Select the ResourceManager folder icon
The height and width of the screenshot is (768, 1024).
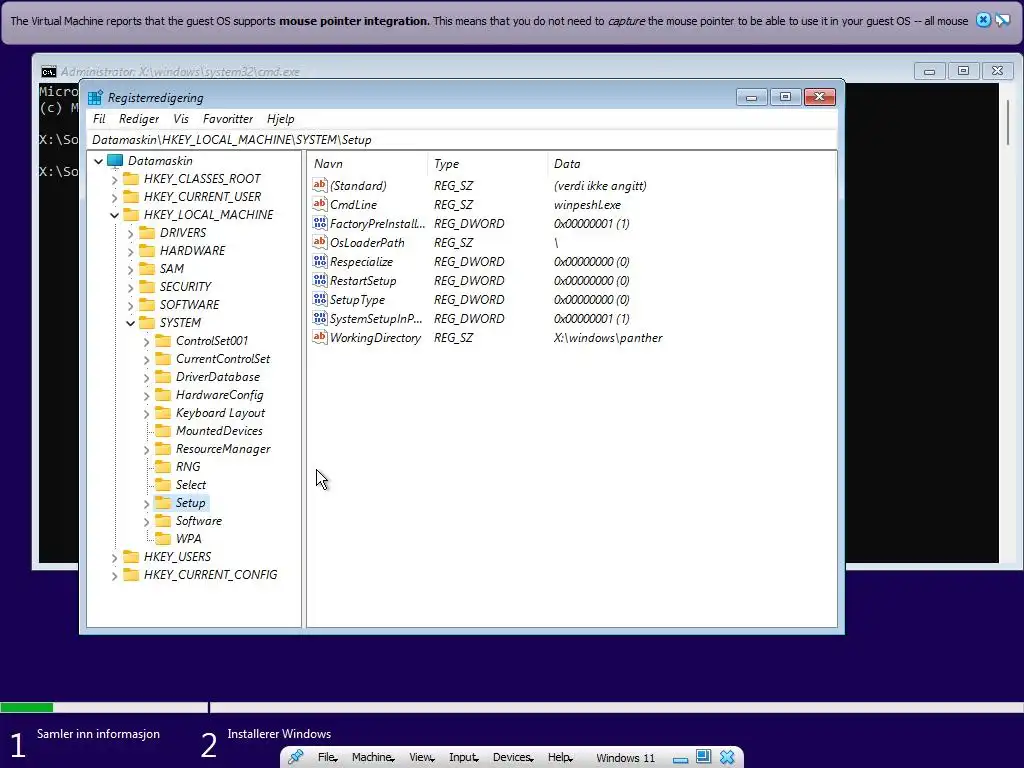pos(163,449)
